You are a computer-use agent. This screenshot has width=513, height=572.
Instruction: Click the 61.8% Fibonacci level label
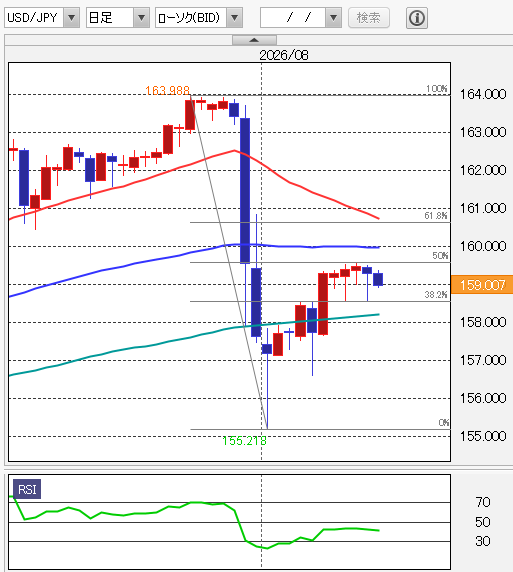click(x=436, y=216)
